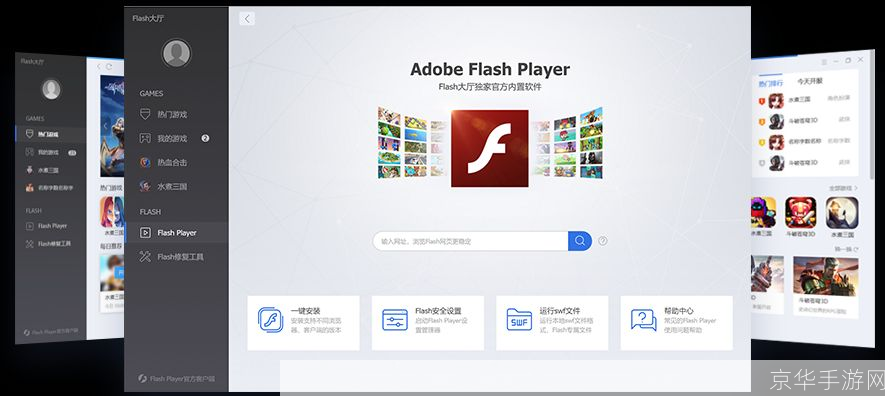
Task: Click Flash Player官方客户端 link at sidebar bottom
Action: [x=177, y=379]
